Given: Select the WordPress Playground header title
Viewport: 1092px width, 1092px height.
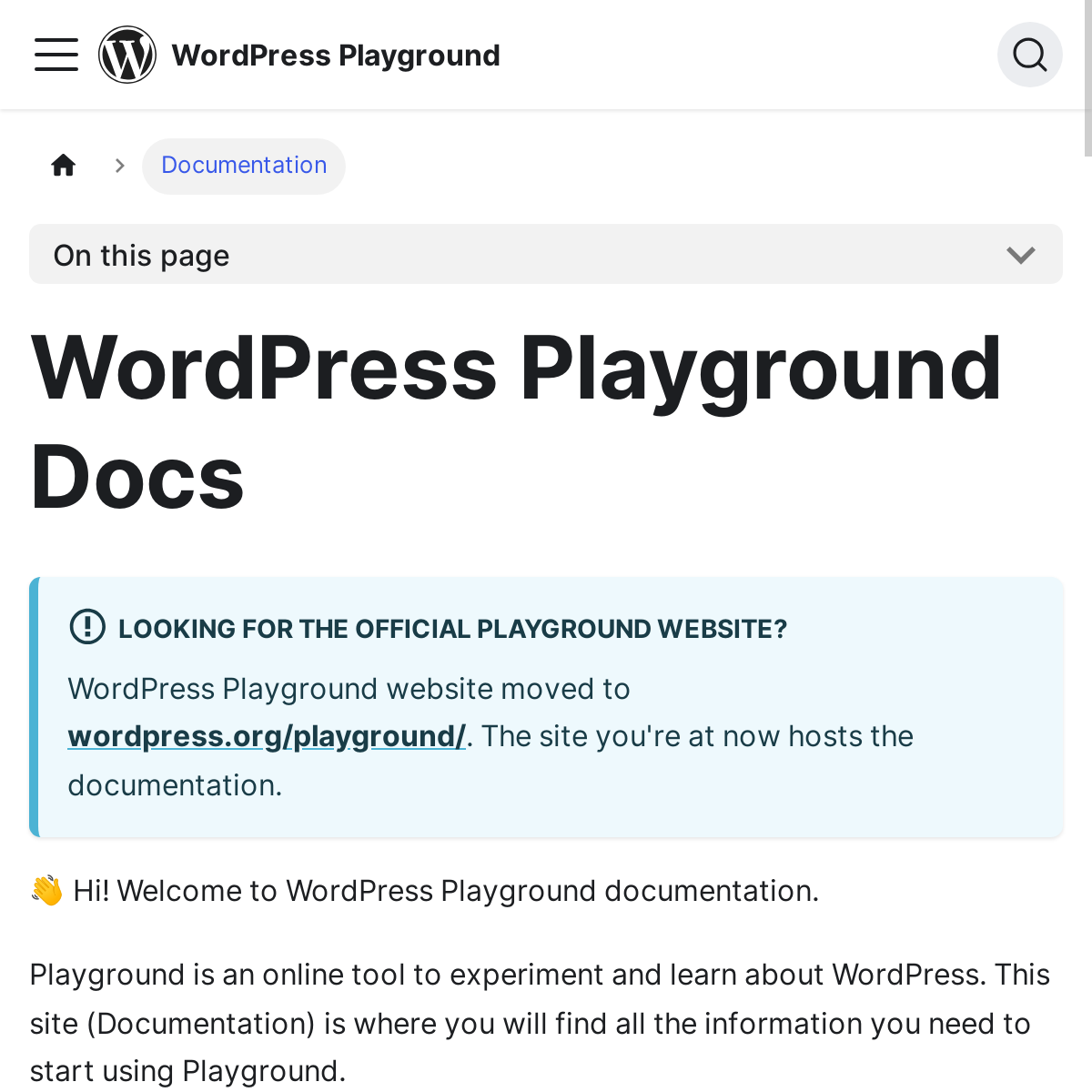Looking at the screenshot, I should [x=336, y=55].
